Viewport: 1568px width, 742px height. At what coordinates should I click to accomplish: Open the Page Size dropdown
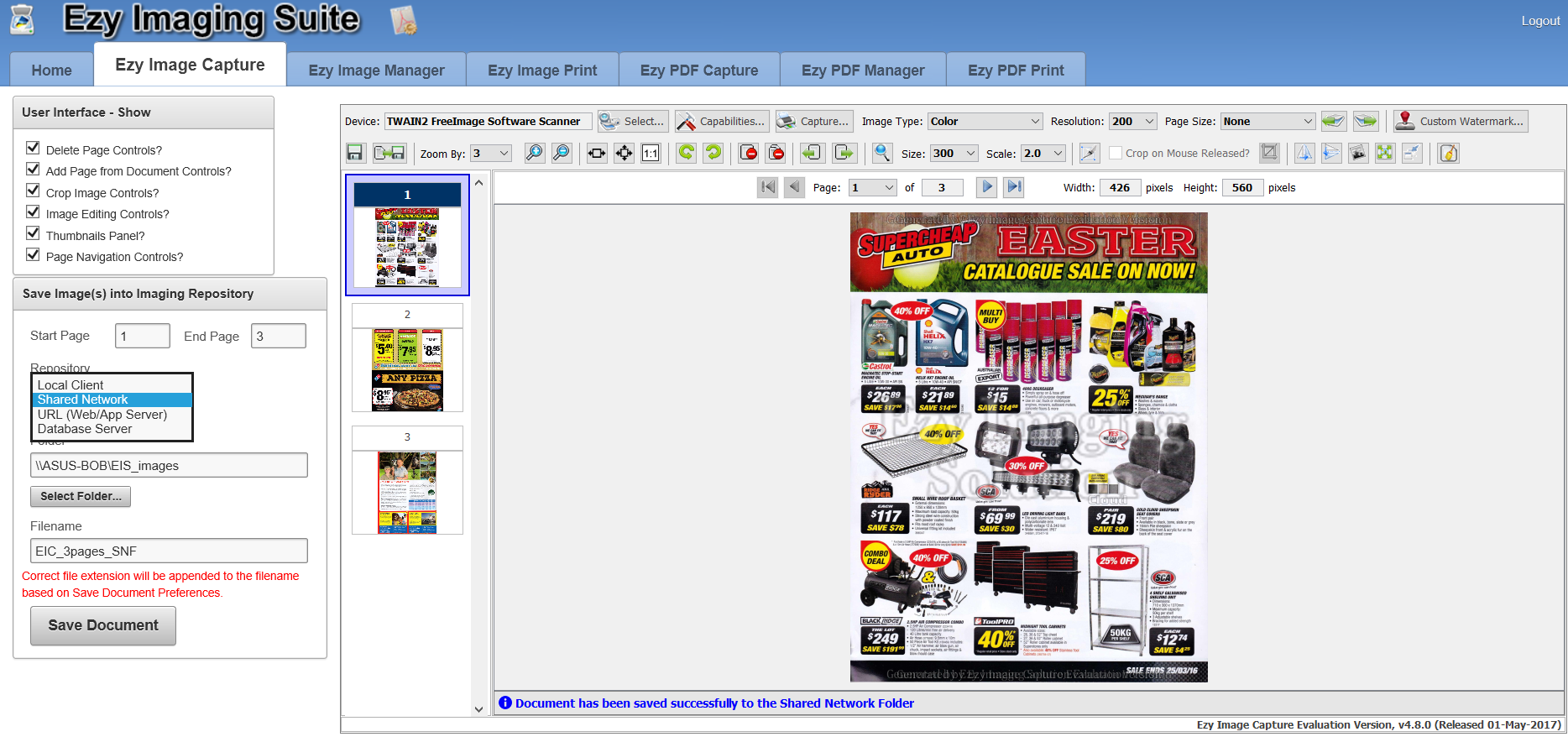(1267, 122)
